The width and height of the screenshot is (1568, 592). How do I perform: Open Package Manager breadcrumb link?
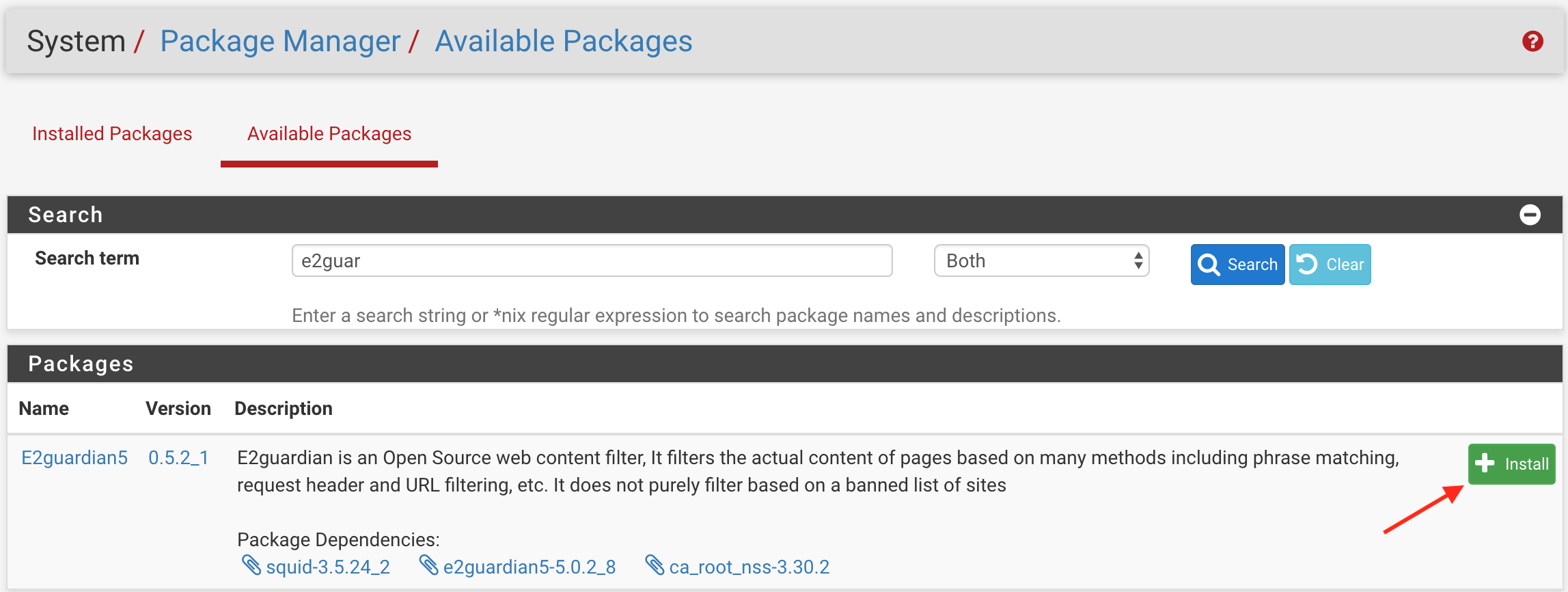pos(280,42)
